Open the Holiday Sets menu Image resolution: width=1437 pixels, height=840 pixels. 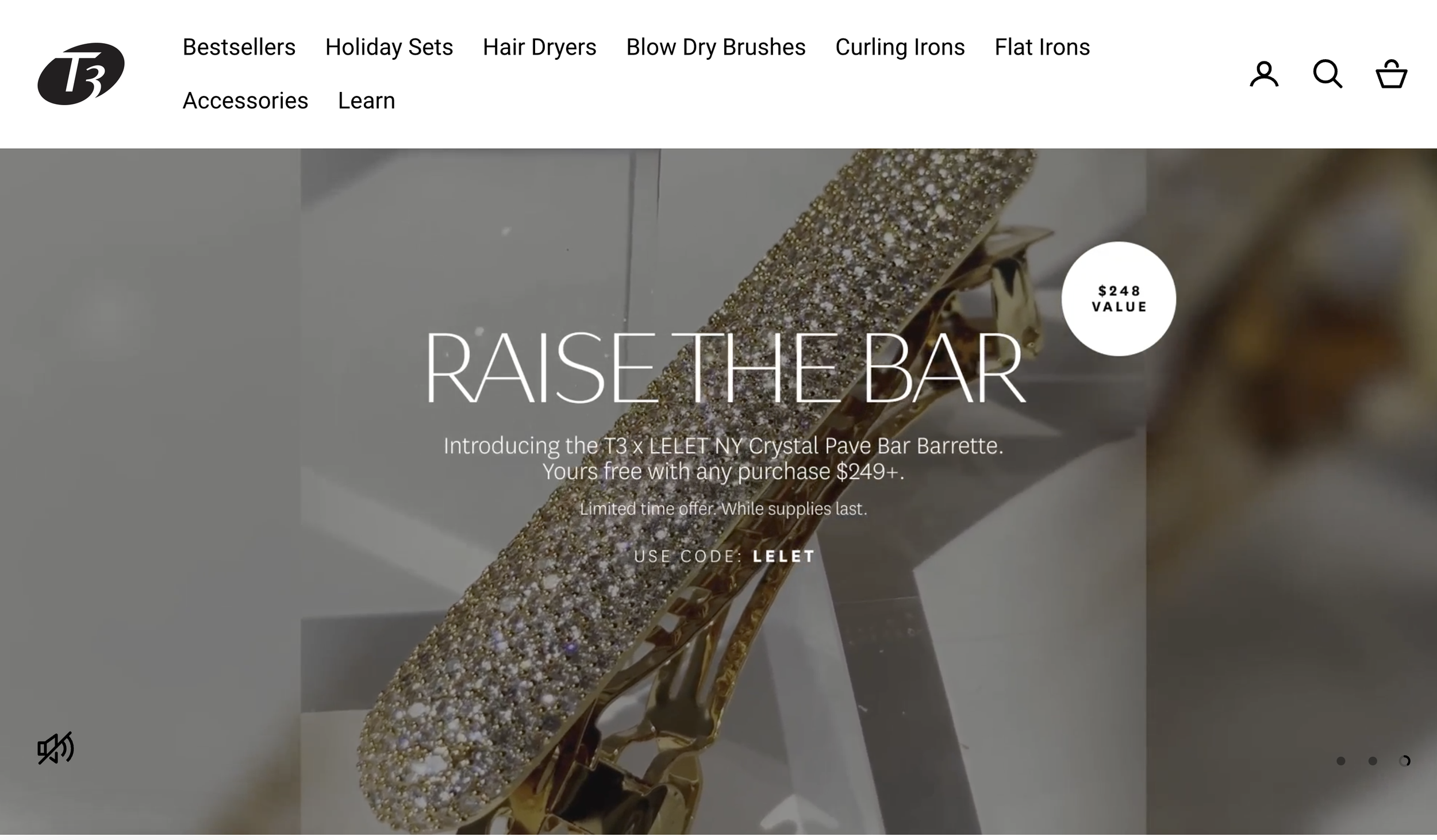coord(389,47)
